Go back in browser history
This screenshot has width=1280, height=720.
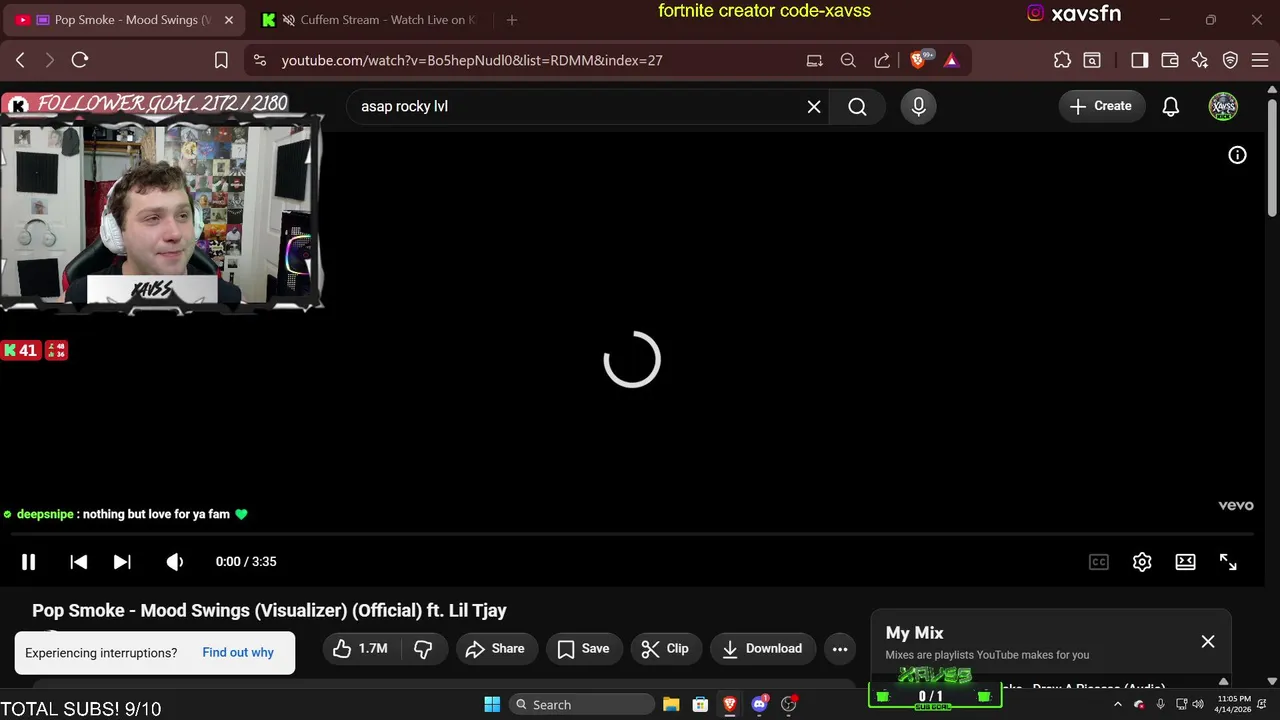pos(20,60)
